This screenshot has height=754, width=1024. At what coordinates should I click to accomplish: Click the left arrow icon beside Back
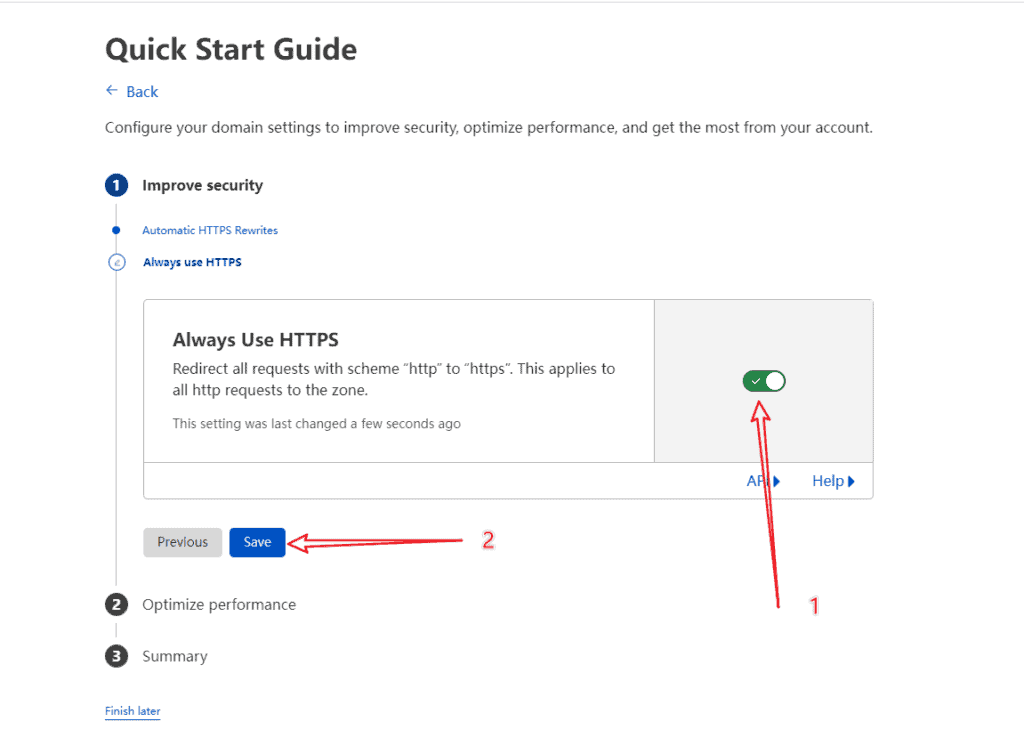coord(112,90)
